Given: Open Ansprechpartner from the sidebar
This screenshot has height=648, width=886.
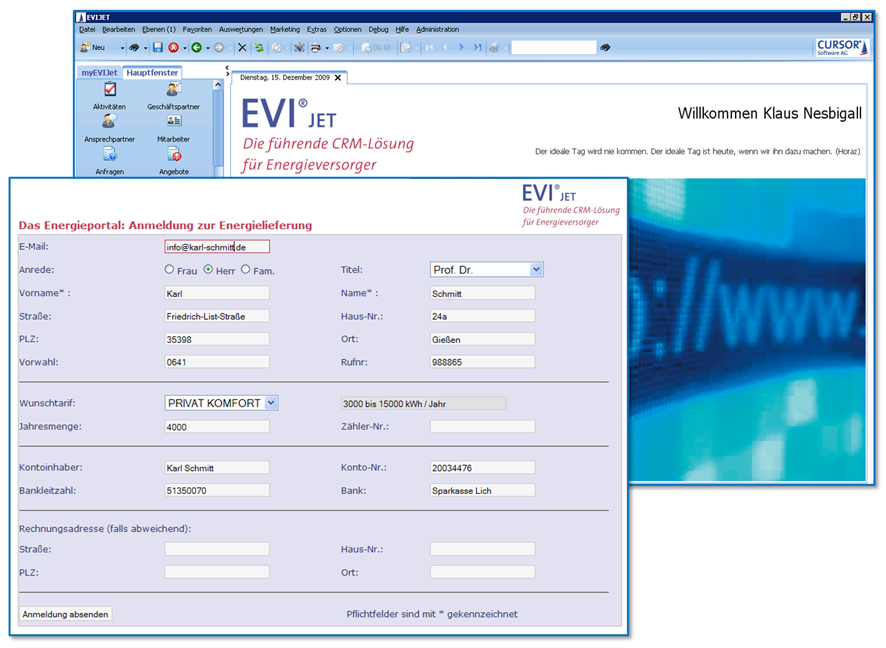Looking at the screenshot, I should (110, 128).
